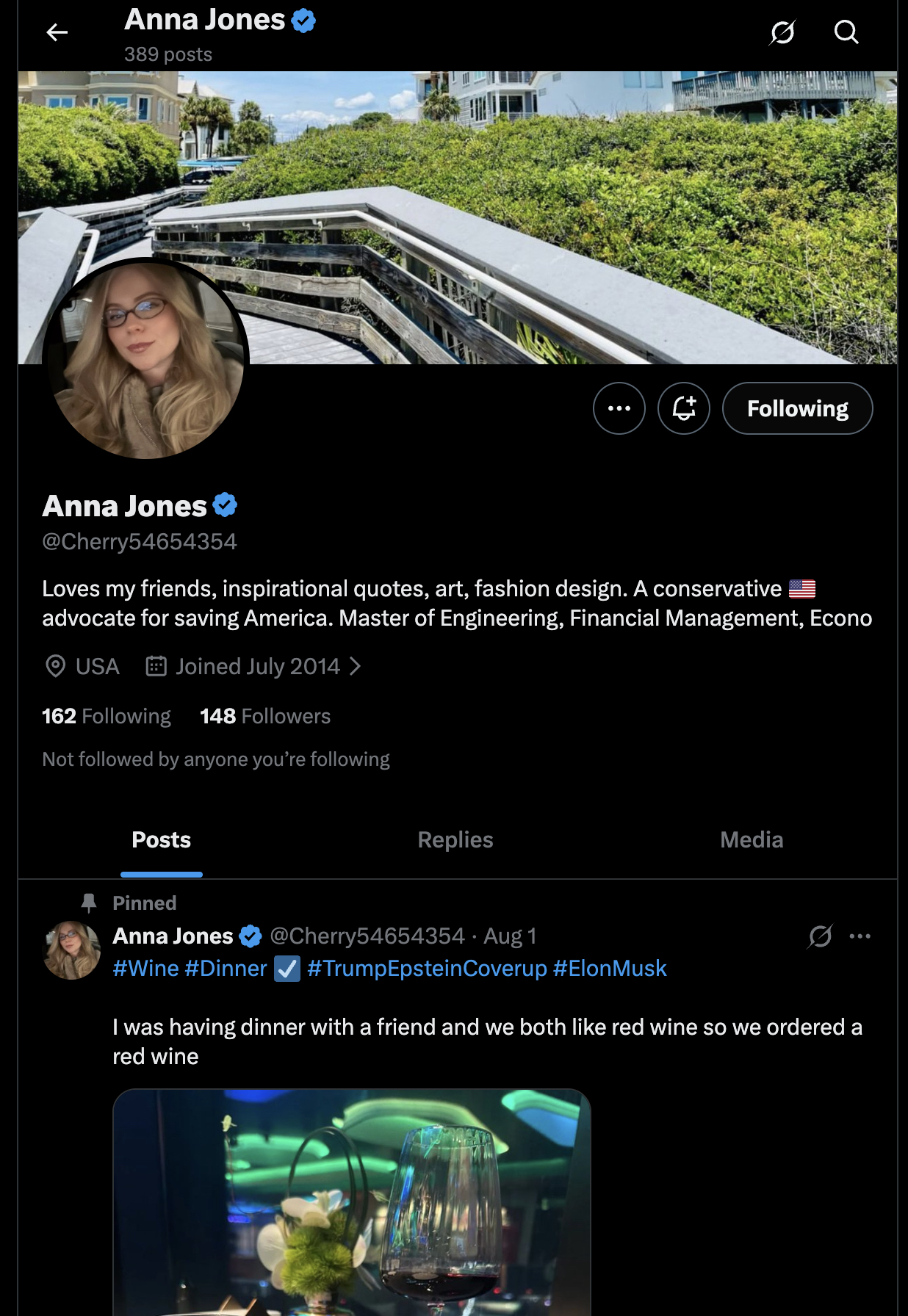Switch to the Replies tab
This screenshot has width=908, height=1316.
[455, 839]
